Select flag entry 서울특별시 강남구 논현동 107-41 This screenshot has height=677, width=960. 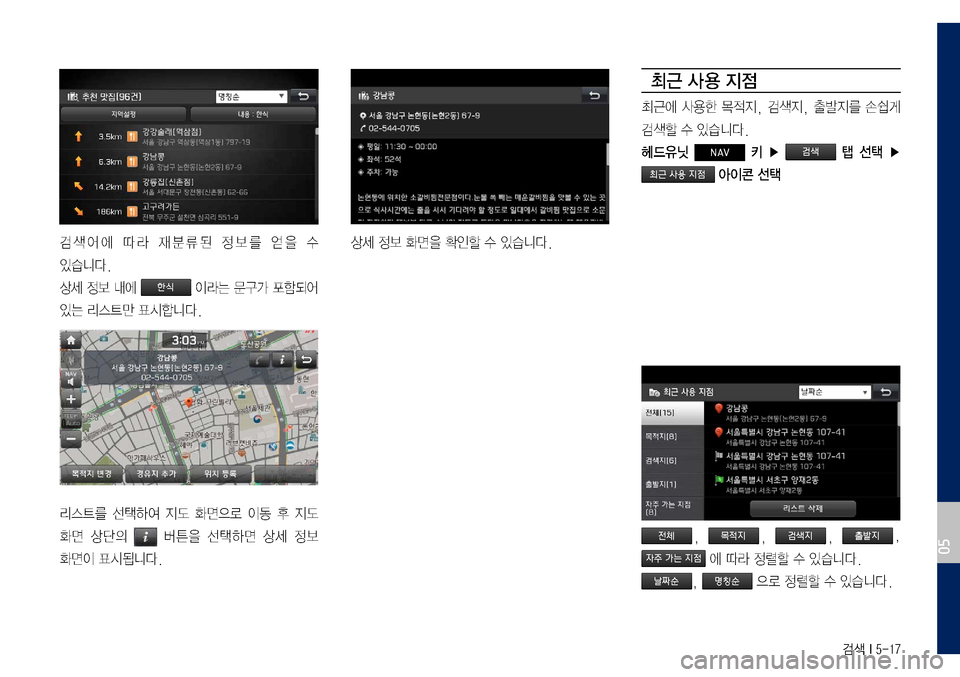pos(801,460)
